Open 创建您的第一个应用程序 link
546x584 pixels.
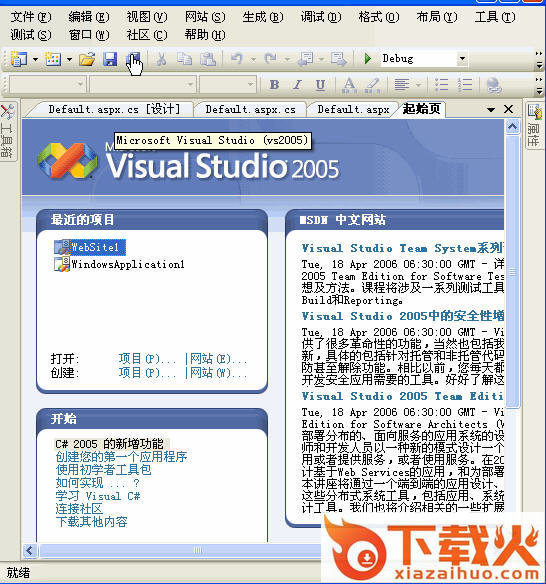[121, 457]
